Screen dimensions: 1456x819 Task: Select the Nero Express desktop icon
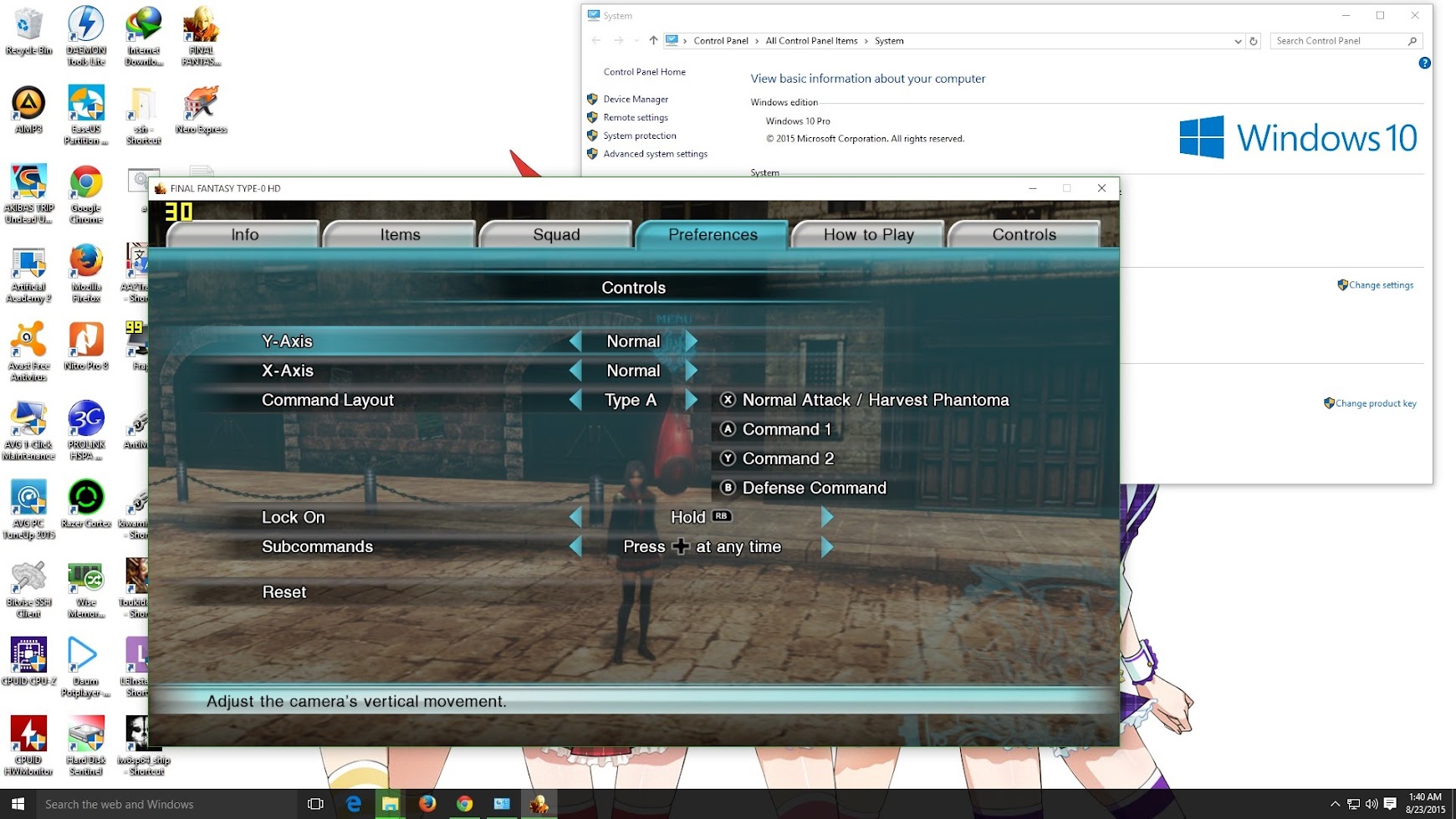[x=201, y=110]
